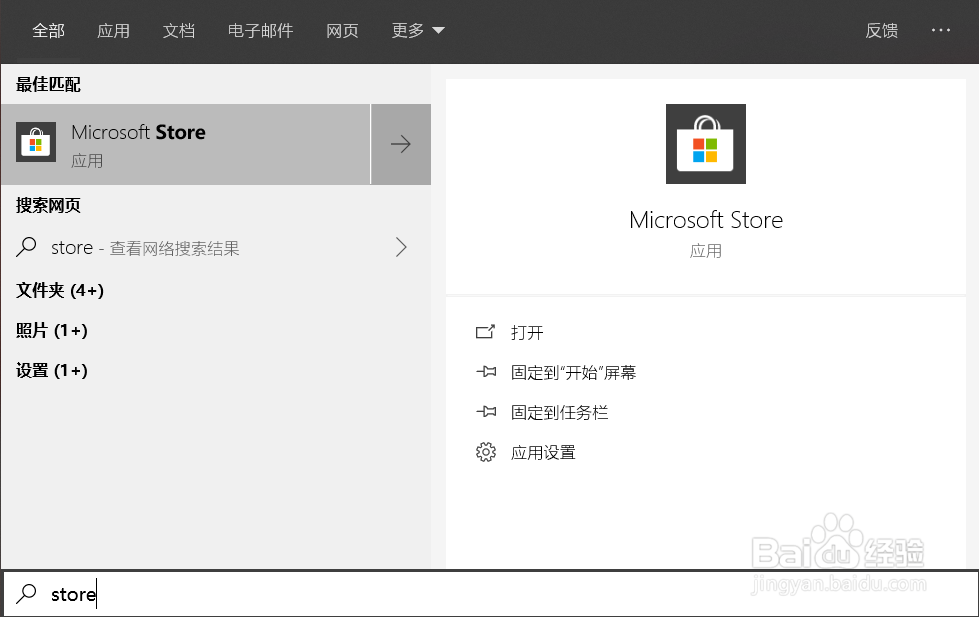979x617 pixels.
Task: Select the 电子邮件 (Email) tab
Action: [260, 31]
